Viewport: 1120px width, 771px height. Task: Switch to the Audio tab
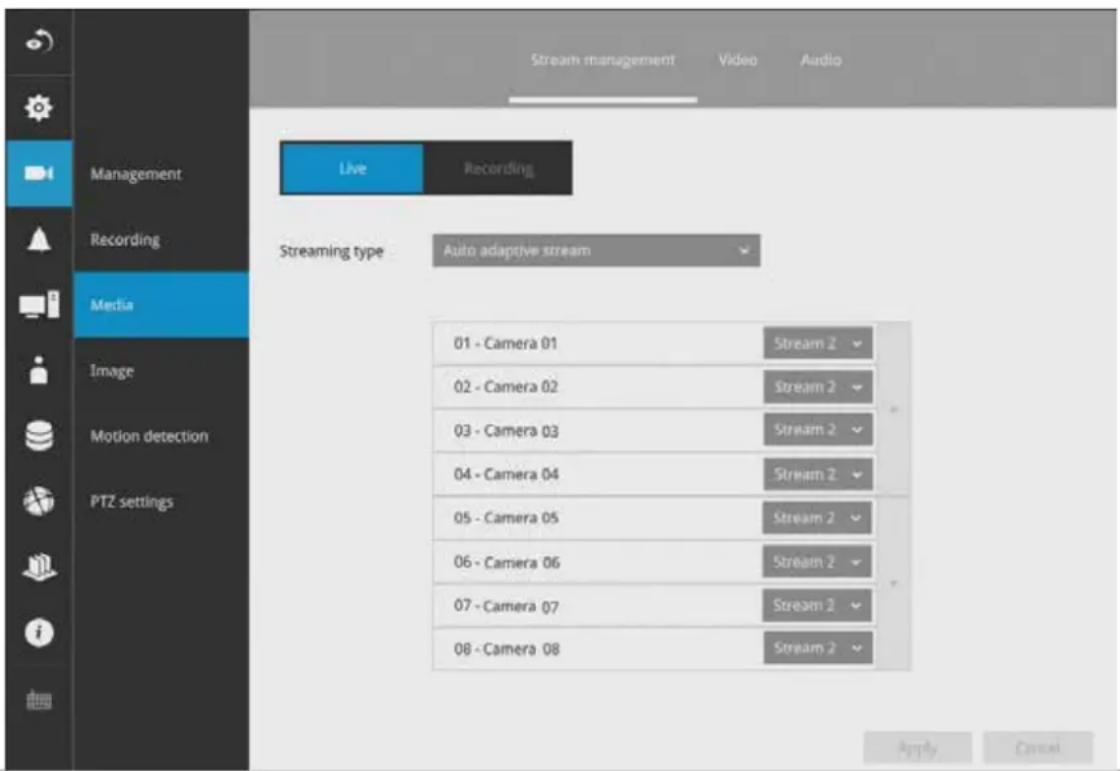point(821,60)
